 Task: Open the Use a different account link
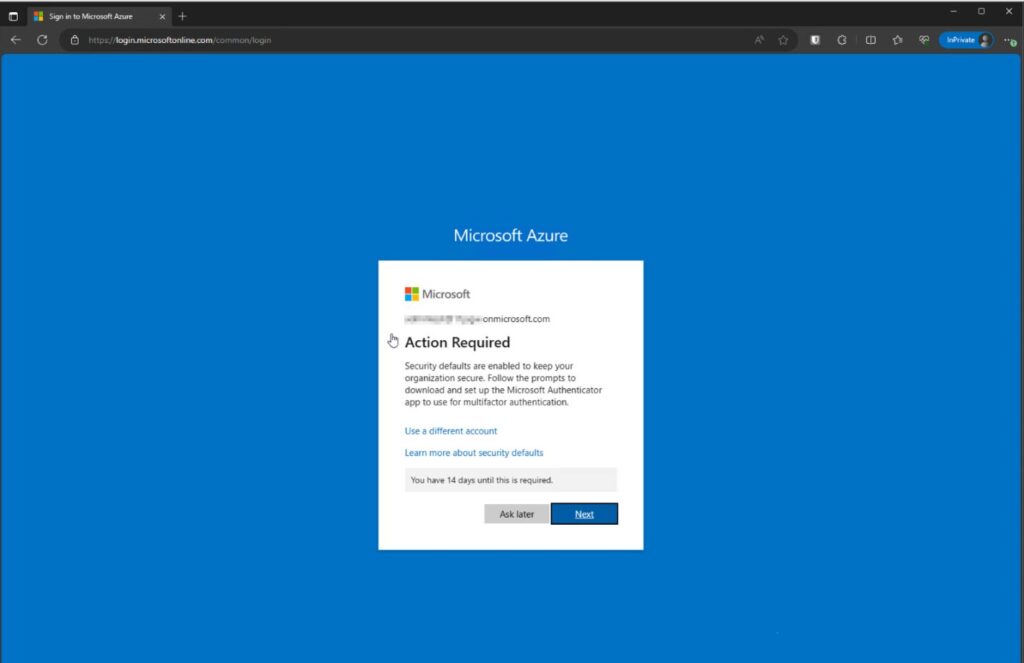pos(450,431)
